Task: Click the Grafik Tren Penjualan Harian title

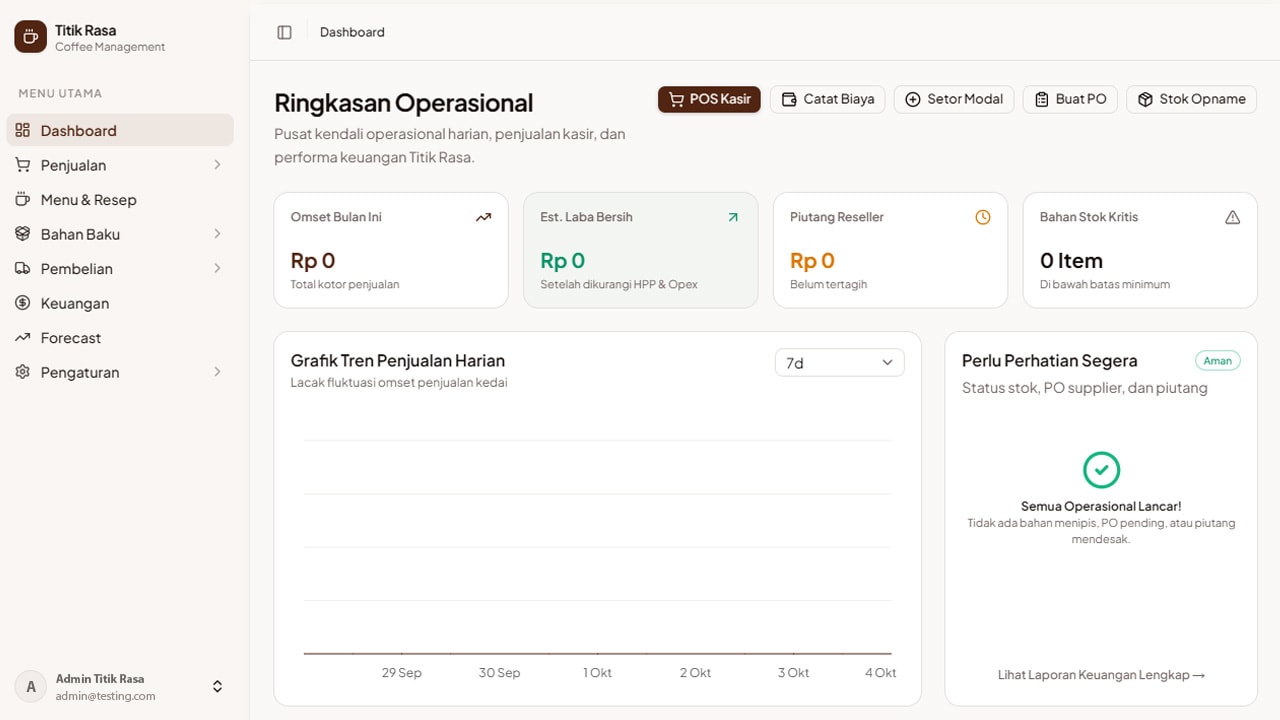Action: (x=398, y=361)
